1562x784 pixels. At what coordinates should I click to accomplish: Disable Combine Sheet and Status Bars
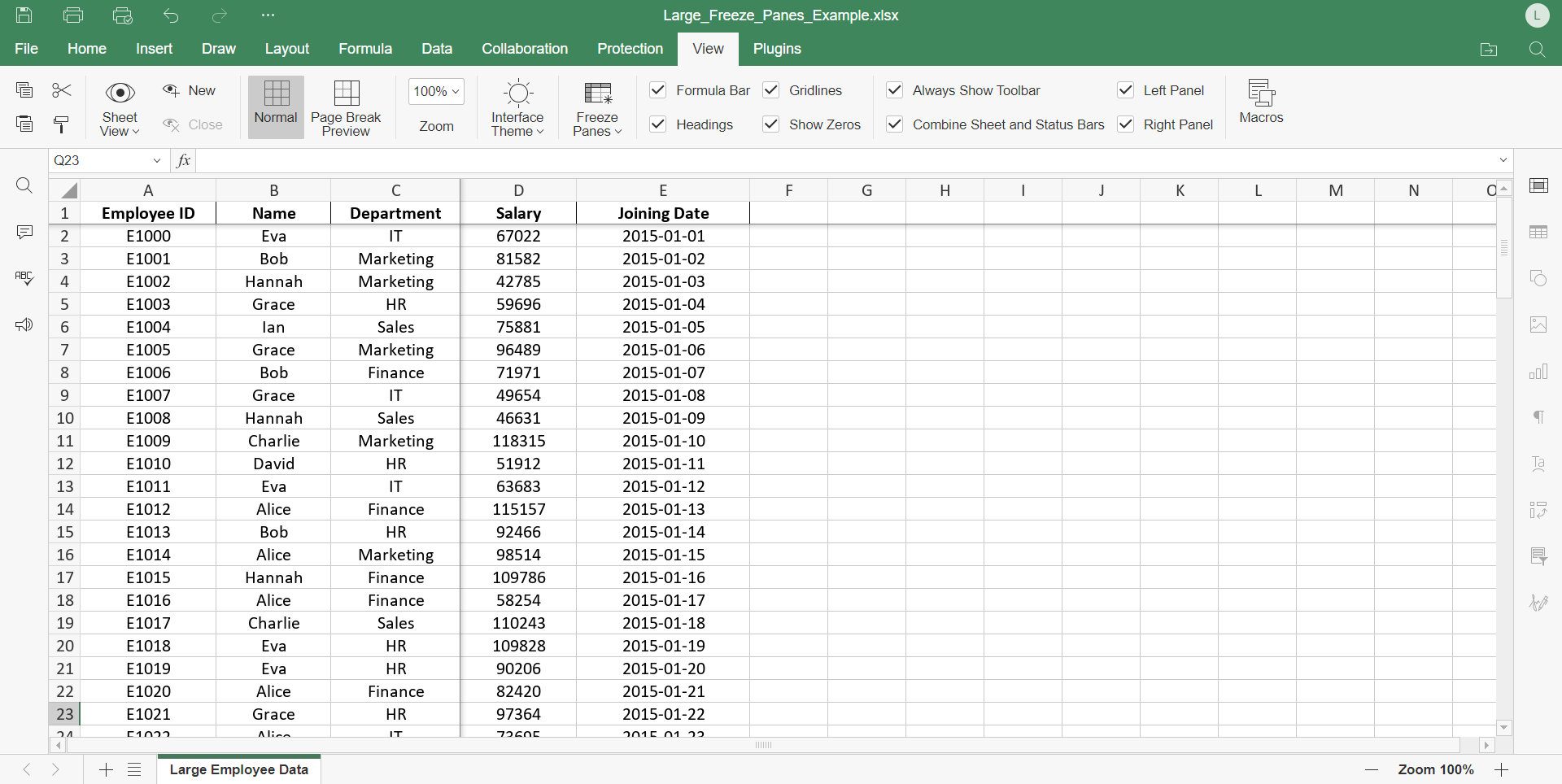point(894,124)
